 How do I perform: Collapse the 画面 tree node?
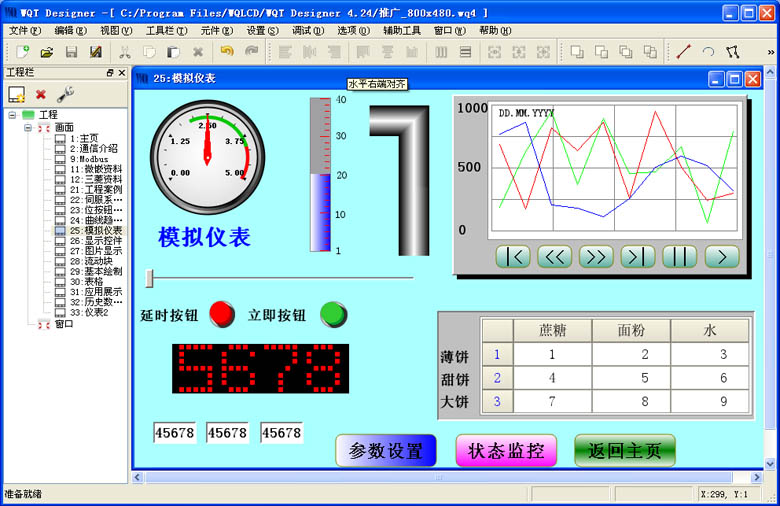pos(28,128)
